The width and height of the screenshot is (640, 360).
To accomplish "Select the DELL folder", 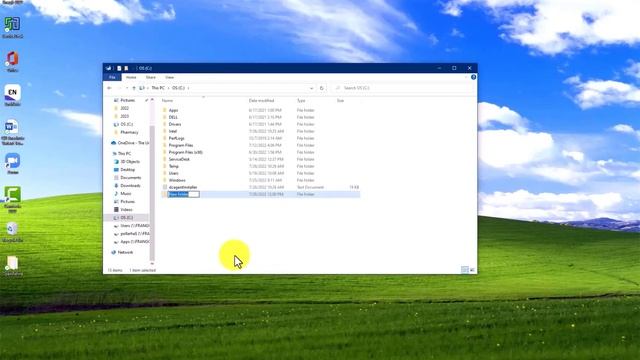I will pyautogui.click(x=173, y=117).
